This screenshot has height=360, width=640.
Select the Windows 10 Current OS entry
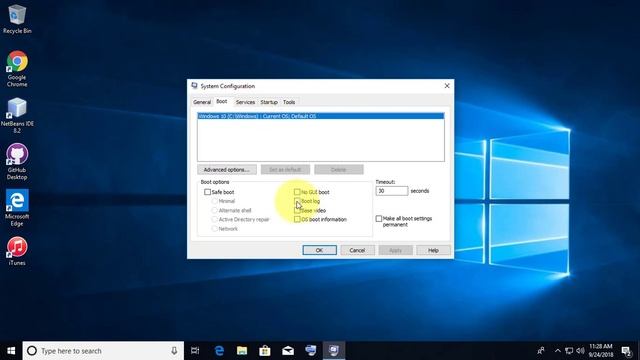321,116
